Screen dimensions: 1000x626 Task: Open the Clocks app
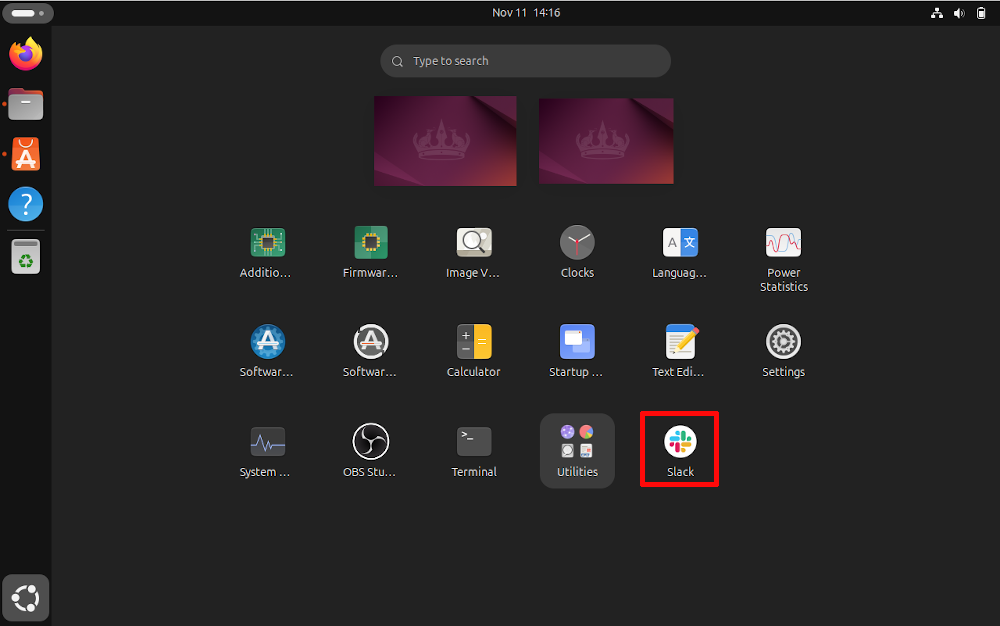click(577, 241)
